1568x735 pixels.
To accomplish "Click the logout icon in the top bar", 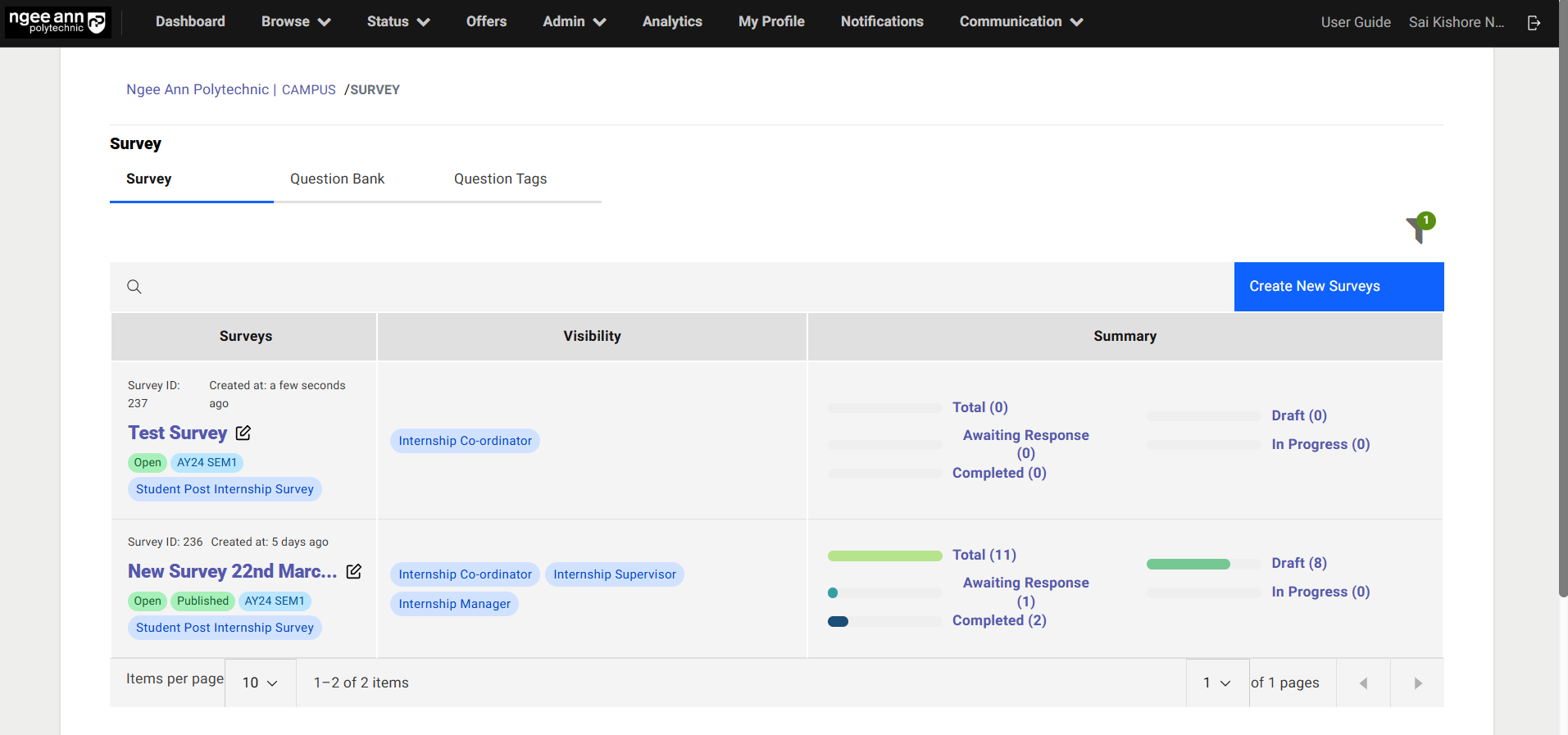I will pyautogui.click(x=1534, y=23).
